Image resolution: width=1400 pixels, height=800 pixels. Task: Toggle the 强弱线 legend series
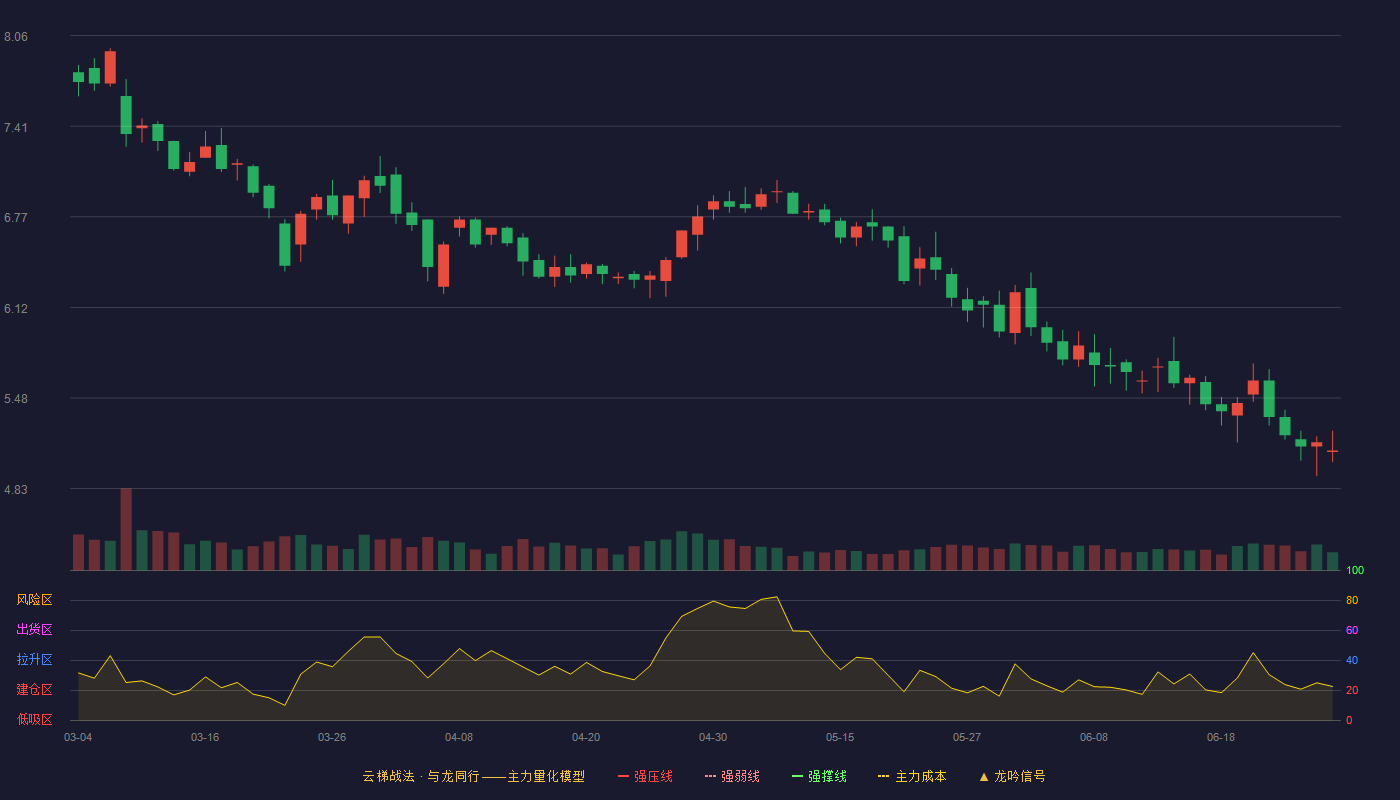click(732, 776)
